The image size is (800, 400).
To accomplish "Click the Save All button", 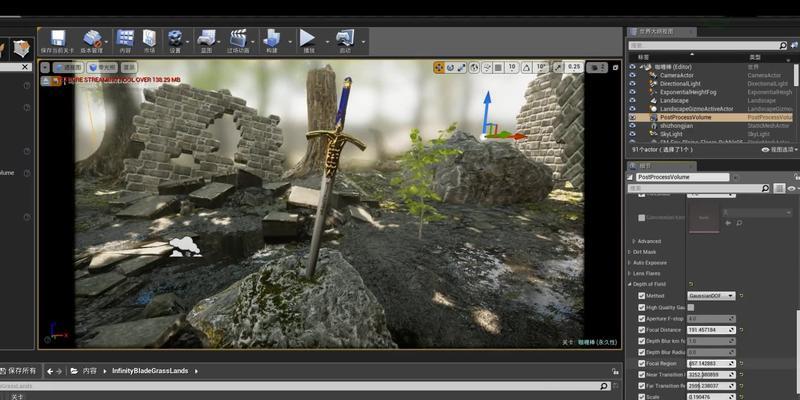I will tap(19, 371).
